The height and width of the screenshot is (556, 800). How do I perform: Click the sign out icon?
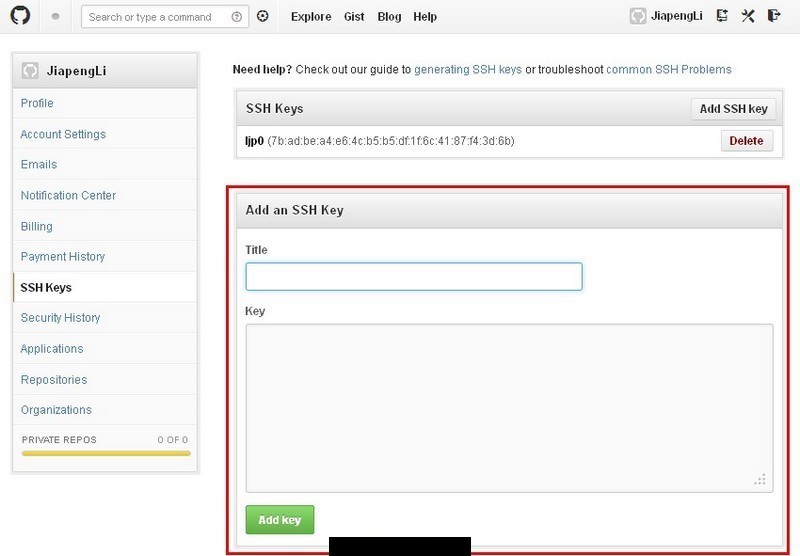[774, 16]
